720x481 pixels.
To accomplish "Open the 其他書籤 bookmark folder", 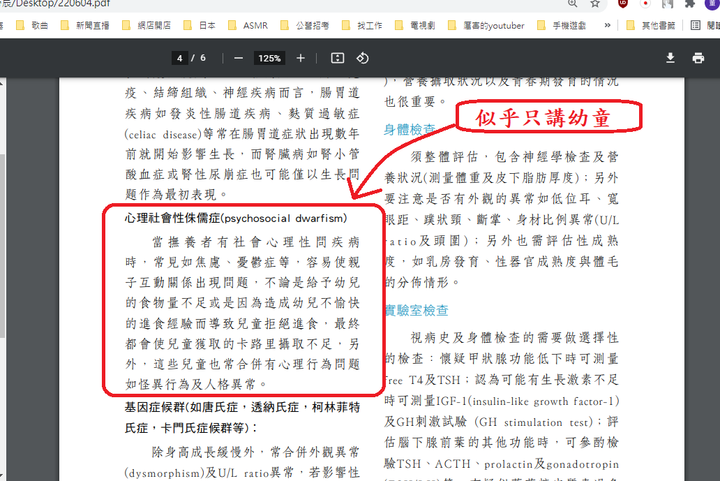I will 651,25.
